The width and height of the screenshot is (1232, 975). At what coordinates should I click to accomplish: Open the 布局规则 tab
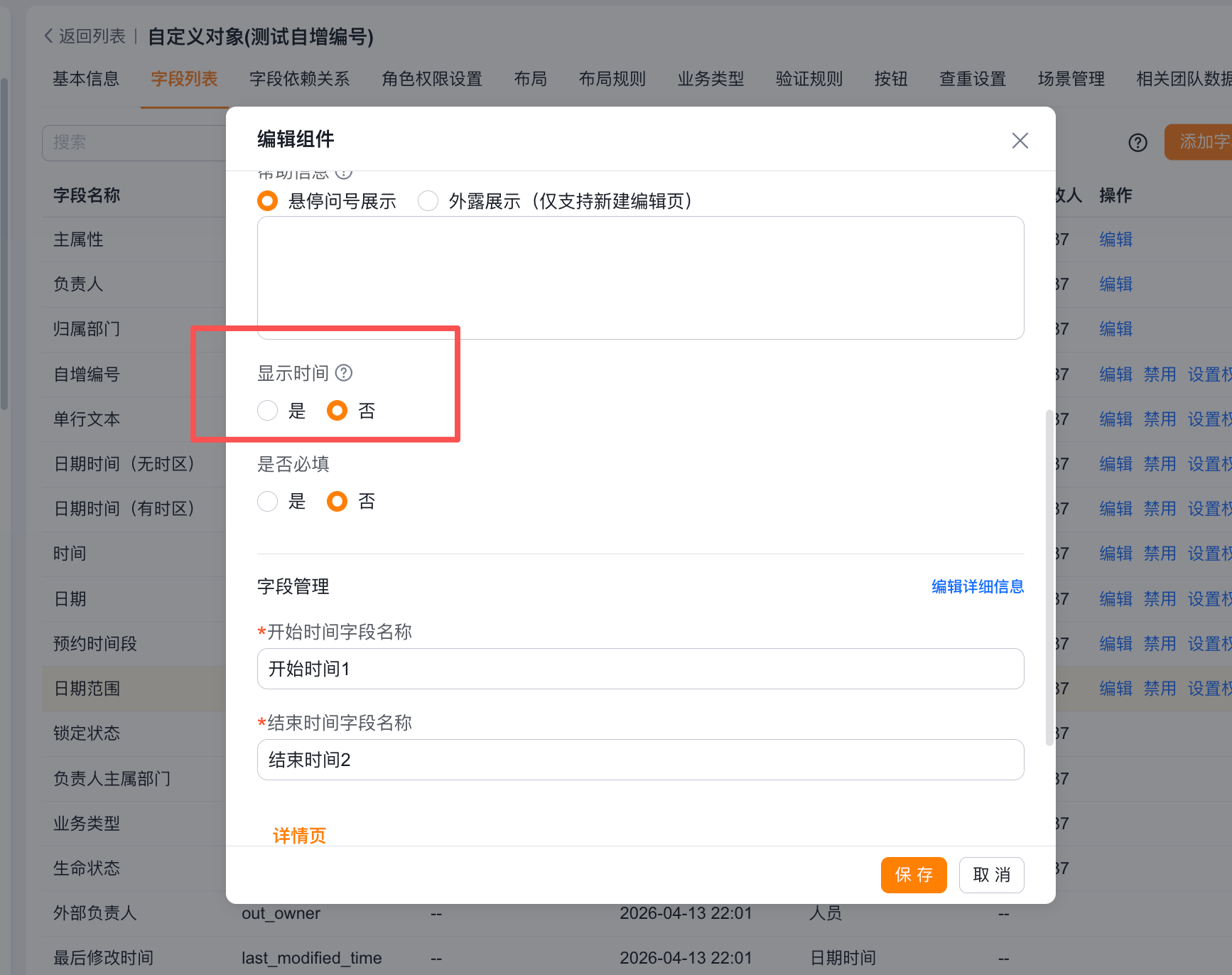click(x=612, y=79)
